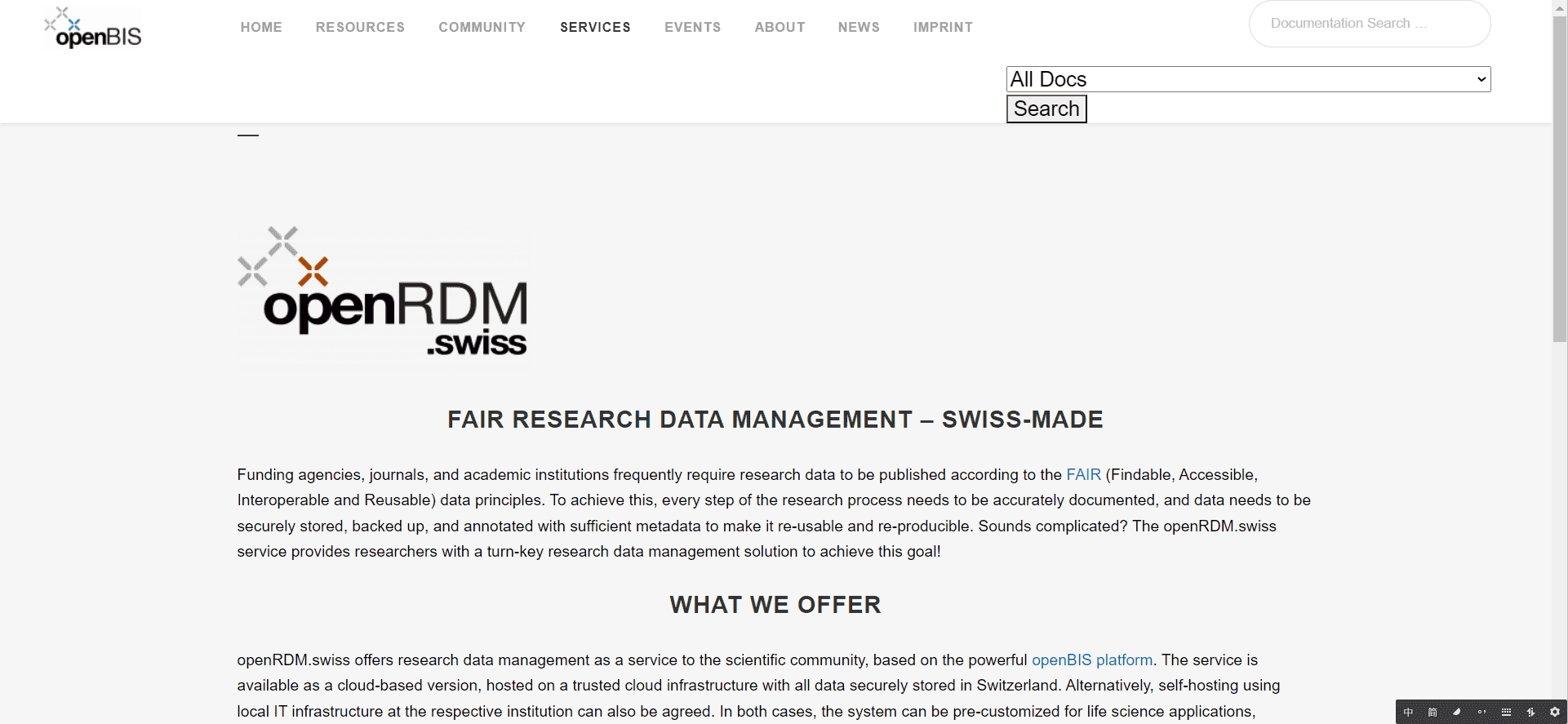This screenshot has width=1568, height=724.
Task: Click the IME up-down arrows icon
Action: (x=1530, y=712)
